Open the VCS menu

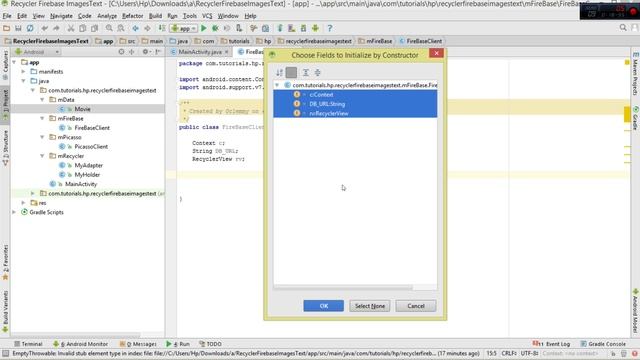pyautogui.click(x=207, y=16)
